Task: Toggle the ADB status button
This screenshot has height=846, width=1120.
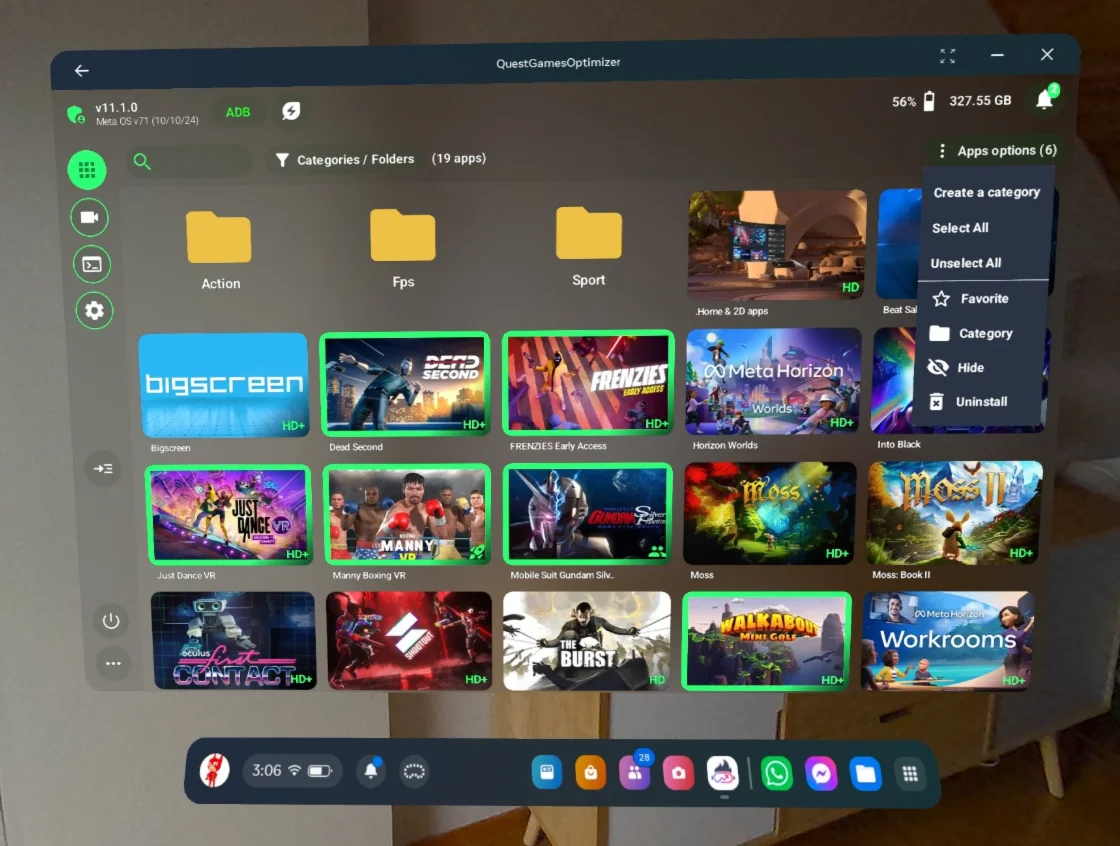Action: click(238, 112)
